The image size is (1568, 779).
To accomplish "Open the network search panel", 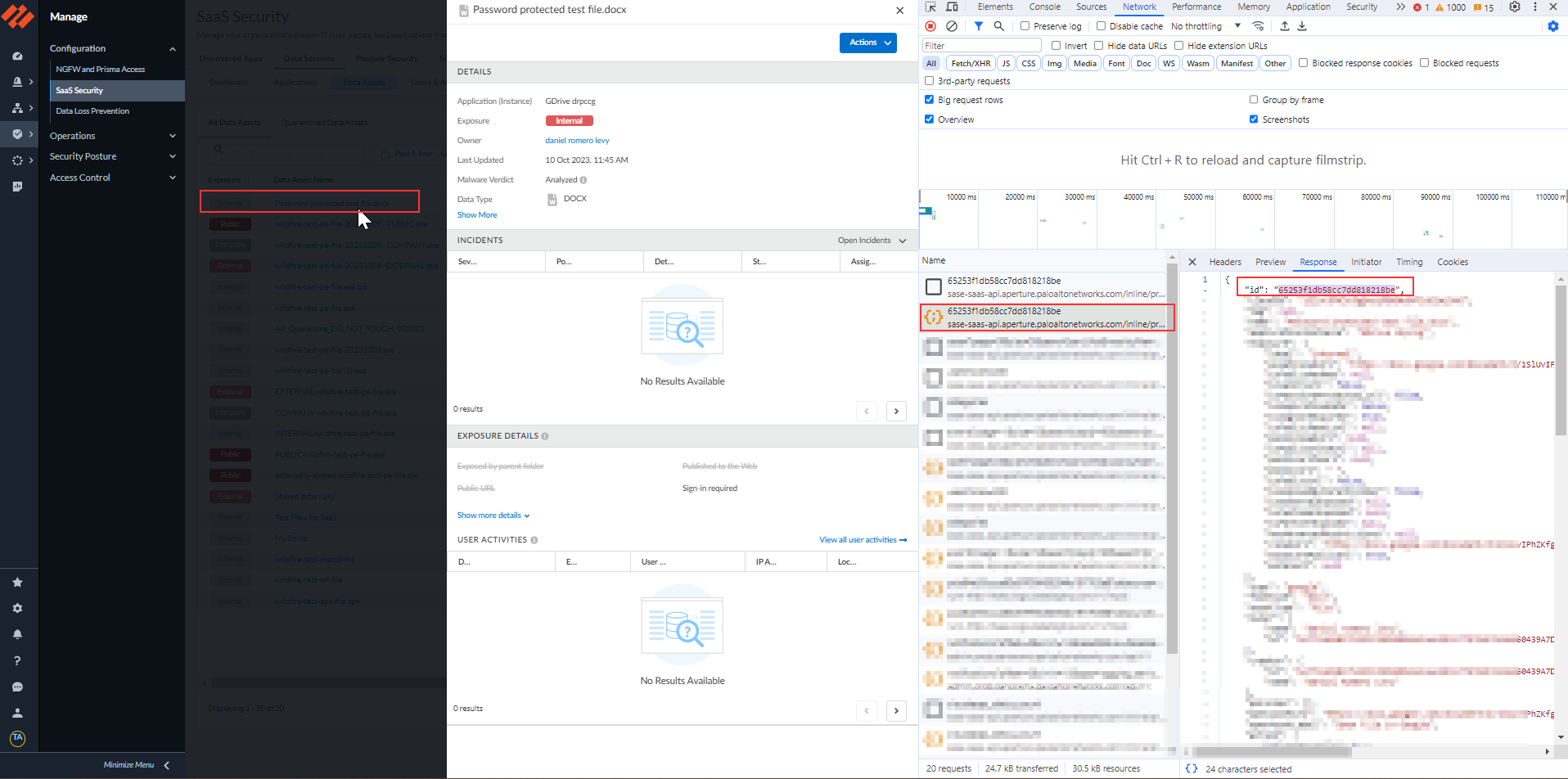I will click(998, 25).
